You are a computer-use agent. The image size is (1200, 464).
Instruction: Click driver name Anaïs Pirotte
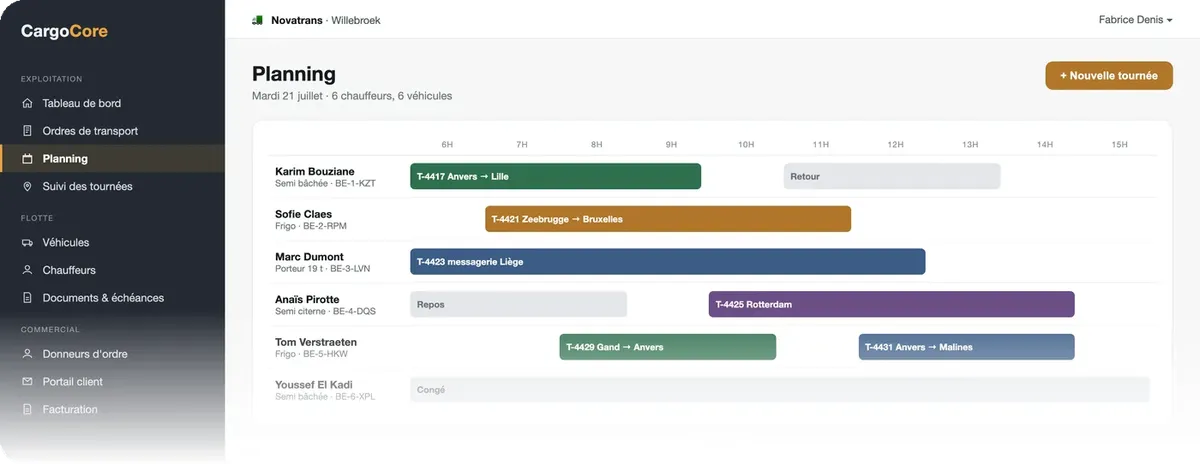[307, 299]
